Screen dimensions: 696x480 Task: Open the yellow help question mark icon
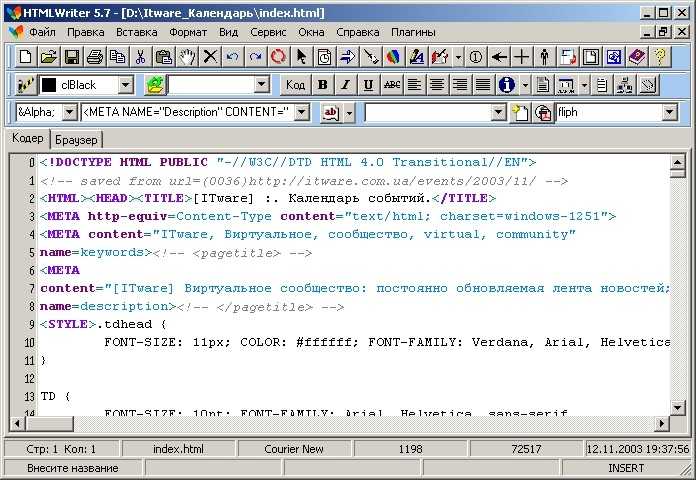[x=660, y=57]
